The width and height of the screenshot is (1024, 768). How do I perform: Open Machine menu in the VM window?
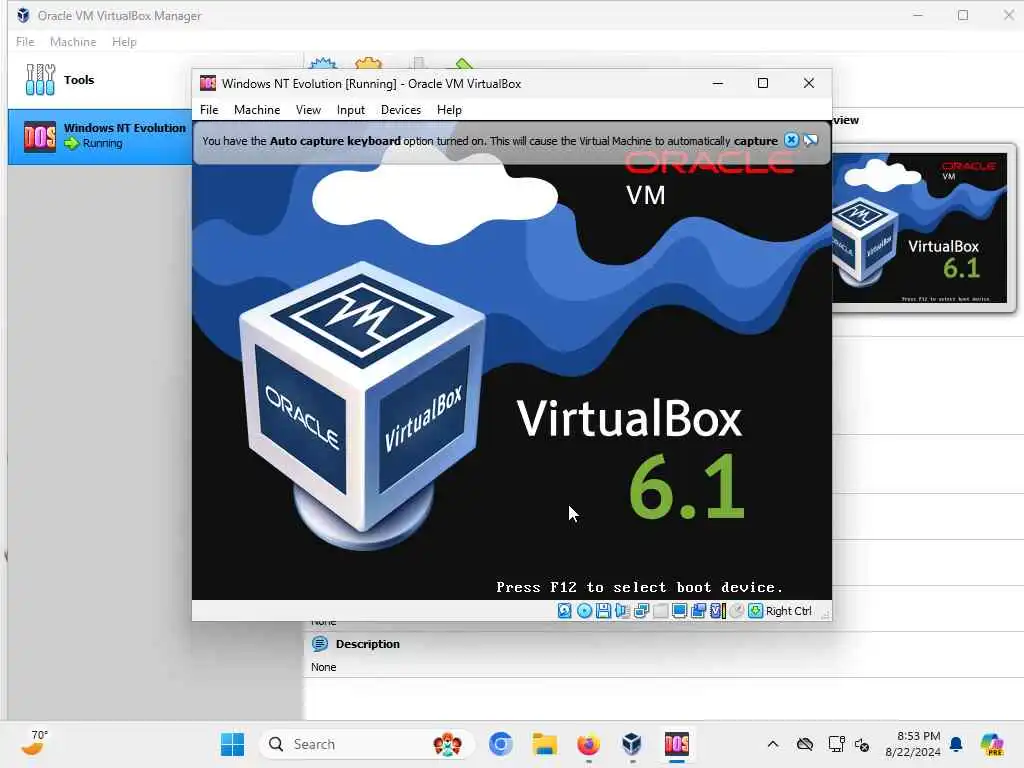[257, 110]
